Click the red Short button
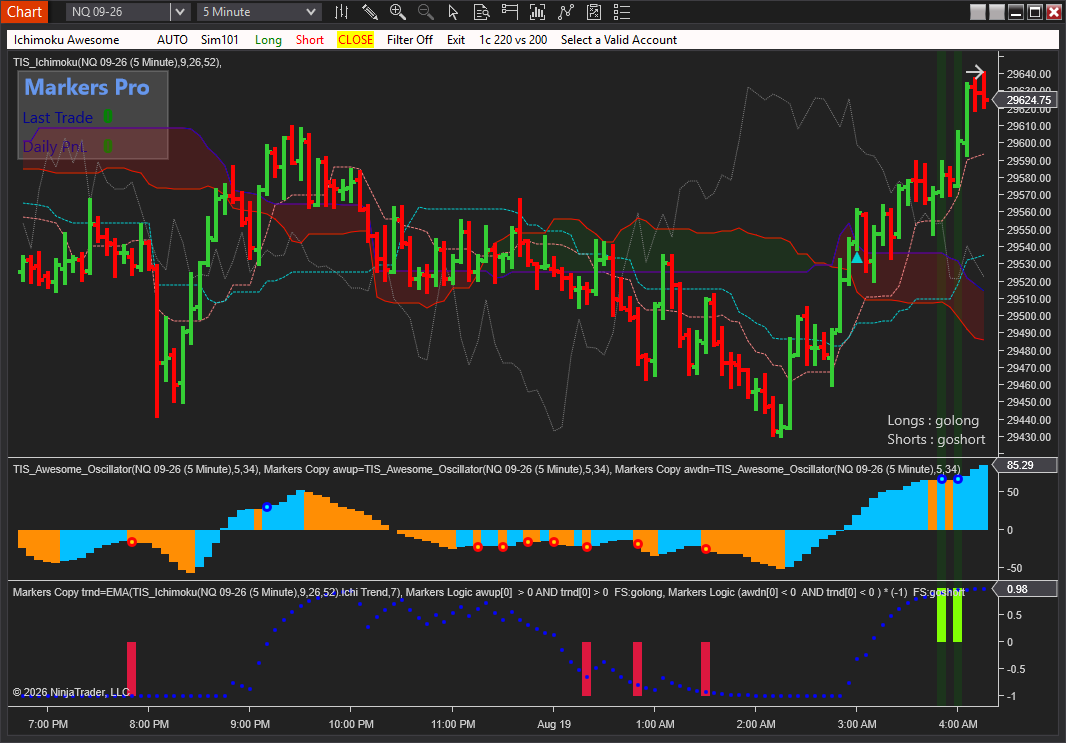The image size is (1066, 743). [309, 39]
